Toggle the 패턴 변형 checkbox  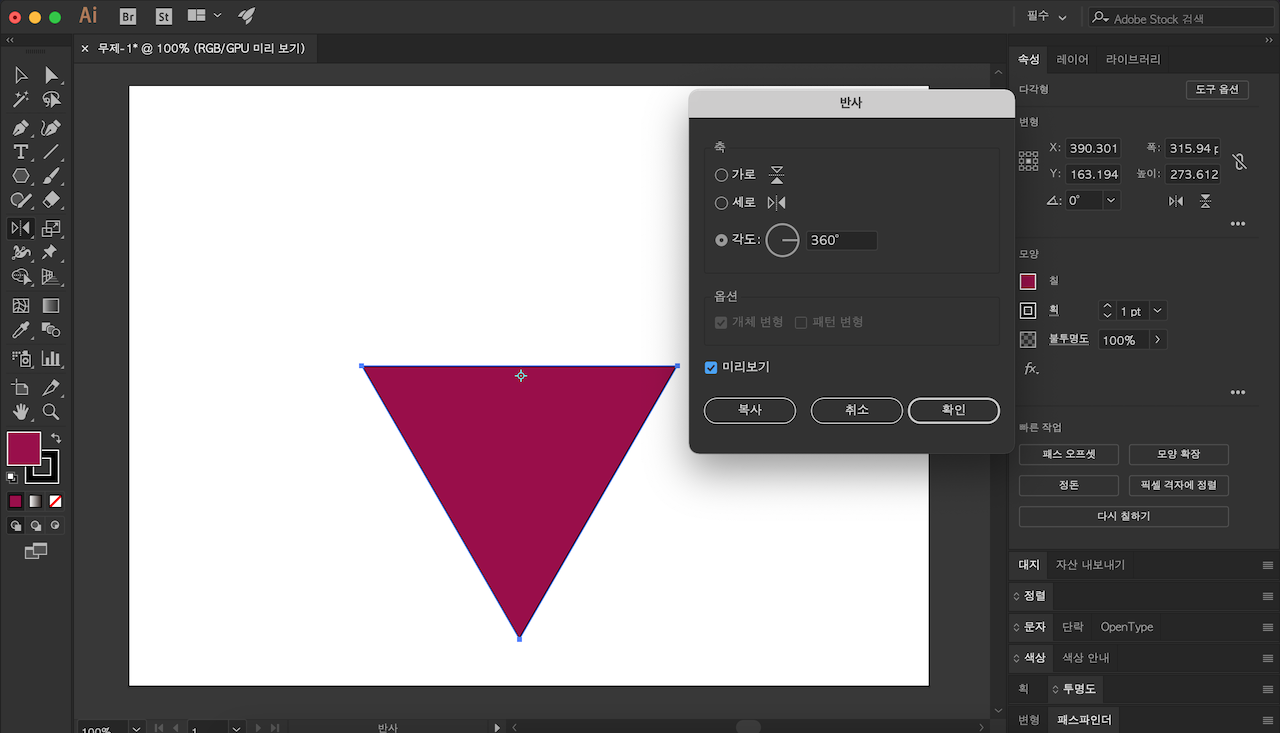pyautogui.click(x=801, y=322)
